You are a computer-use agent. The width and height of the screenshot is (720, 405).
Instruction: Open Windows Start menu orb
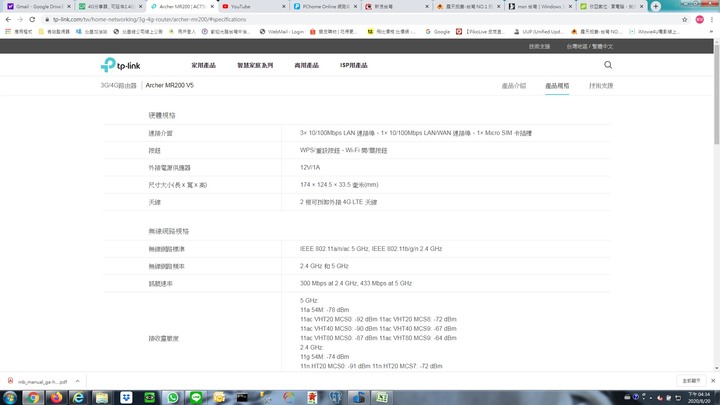(x=10, y=397)
